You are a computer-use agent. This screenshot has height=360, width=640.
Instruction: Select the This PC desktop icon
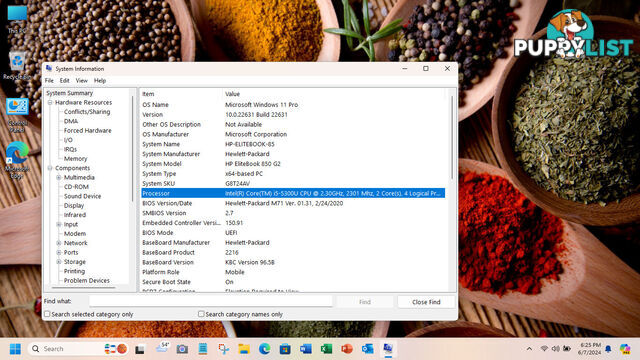click(x=17, y=19)
